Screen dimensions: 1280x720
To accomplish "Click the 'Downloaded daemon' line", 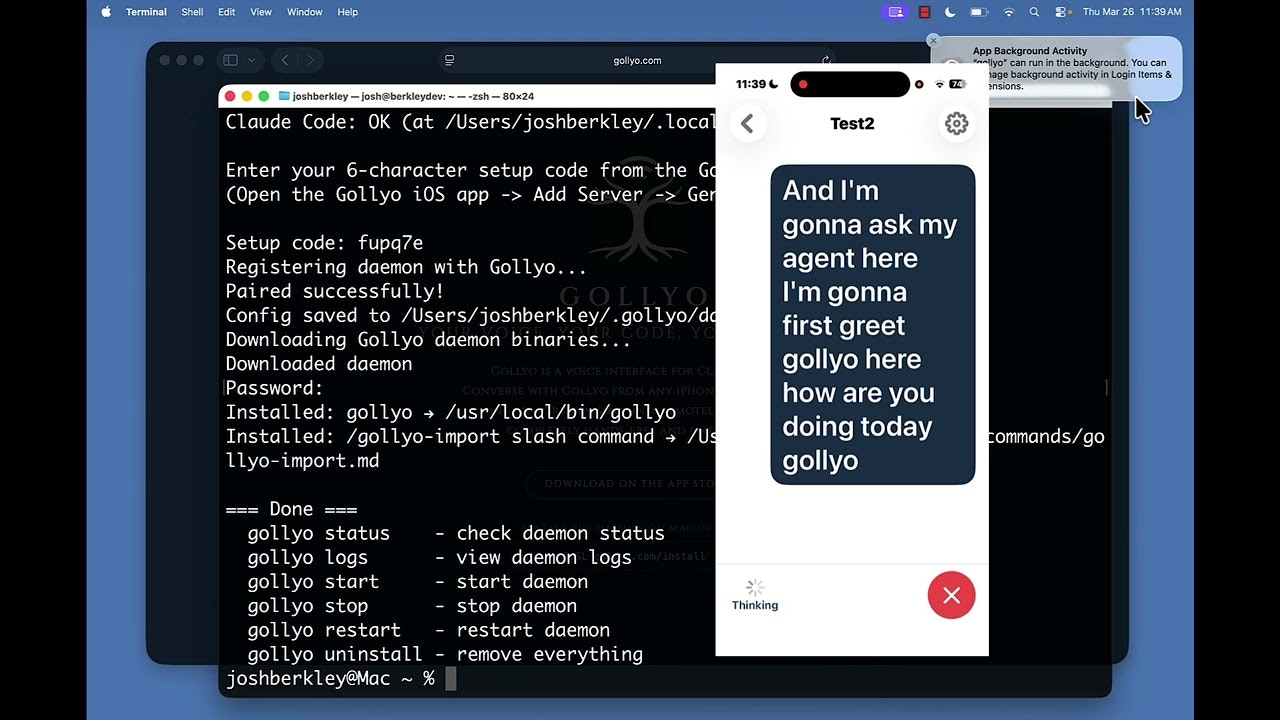I will 319,364.
